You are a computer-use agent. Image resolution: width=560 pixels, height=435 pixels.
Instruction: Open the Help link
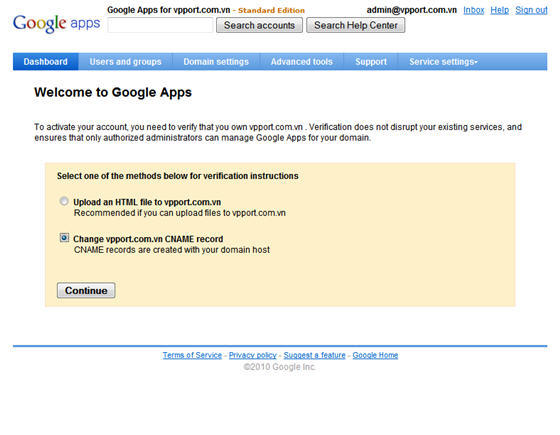pos(499,10)
